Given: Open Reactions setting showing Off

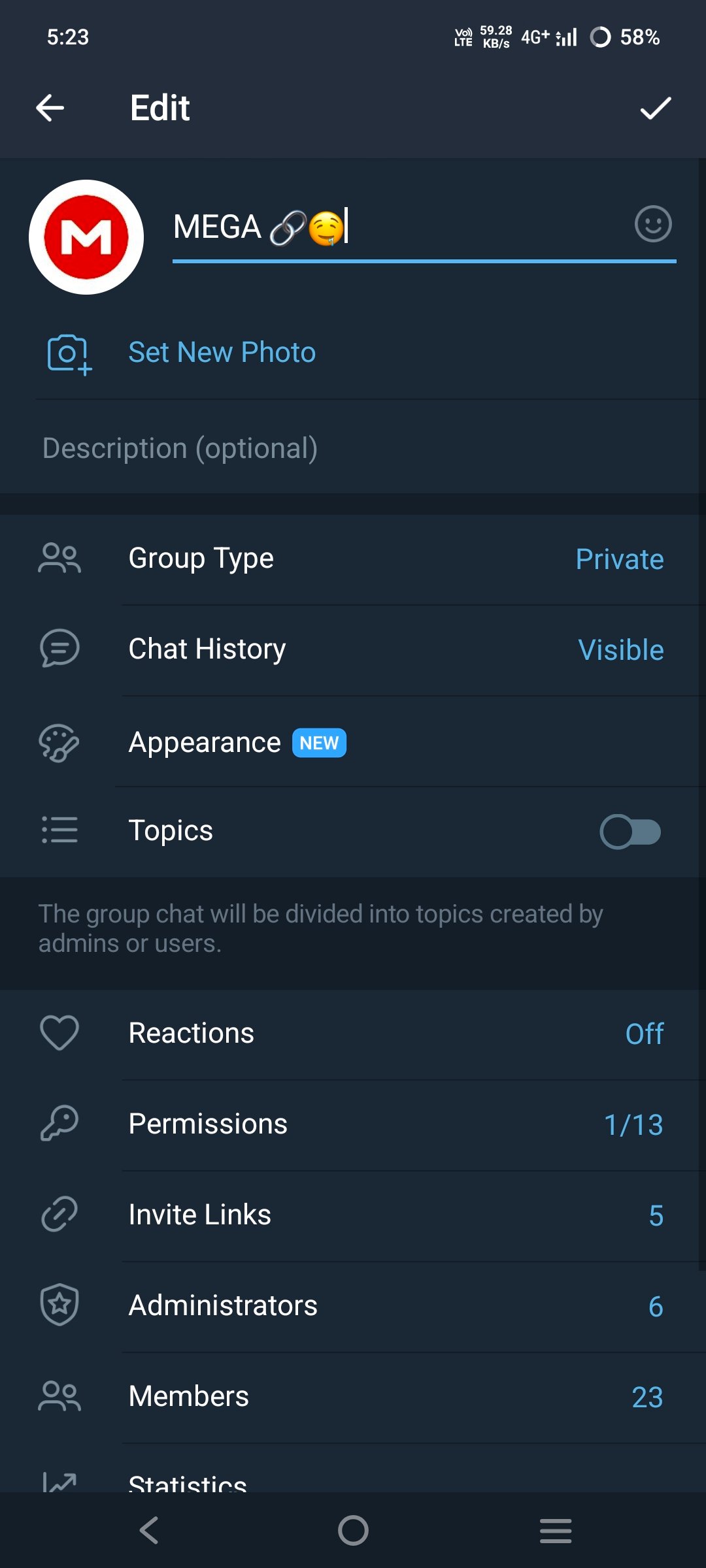Looking at the screenshot, I should [353, 1034].
